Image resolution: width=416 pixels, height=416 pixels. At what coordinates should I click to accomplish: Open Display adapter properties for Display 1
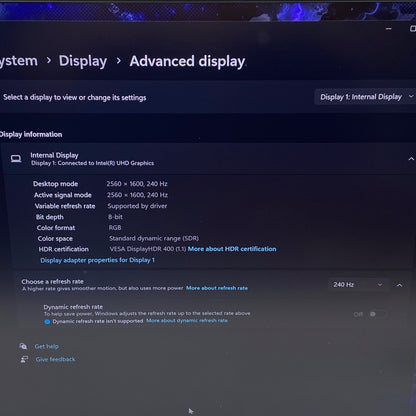[x=97, y=260]
